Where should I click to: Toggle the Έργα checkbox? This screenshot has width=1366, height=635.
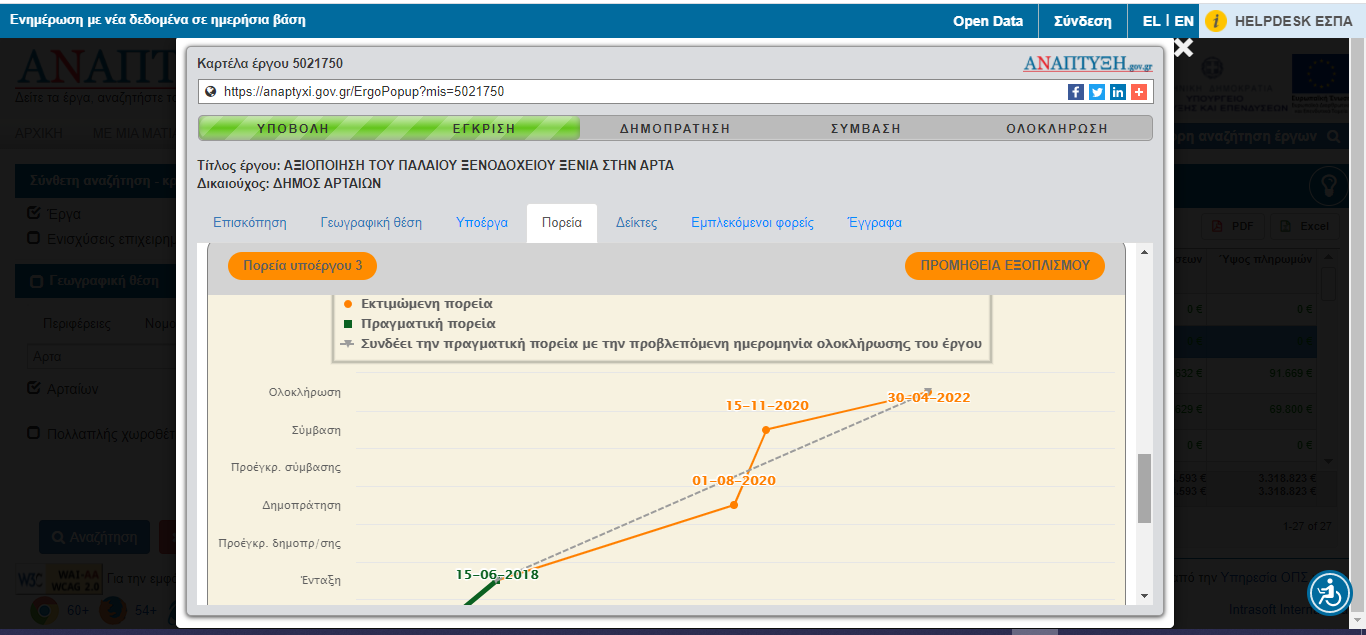(x=34, y=213)
